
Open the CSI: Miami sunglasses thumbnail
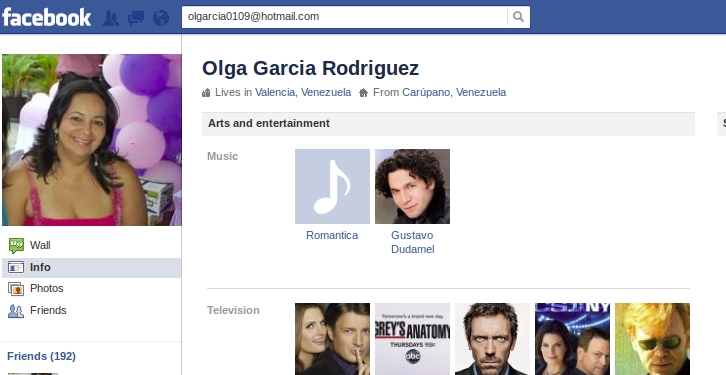[x=652, y=339]
